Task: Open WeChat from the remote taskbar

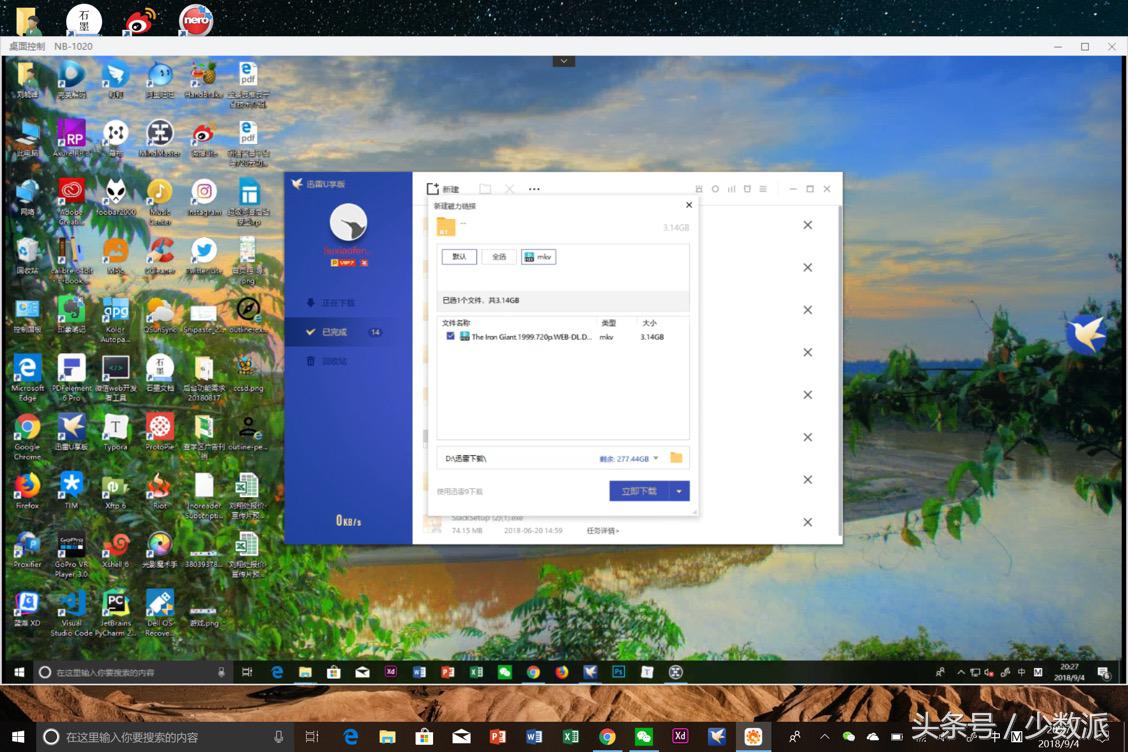Action: click(x=505, y=671)
